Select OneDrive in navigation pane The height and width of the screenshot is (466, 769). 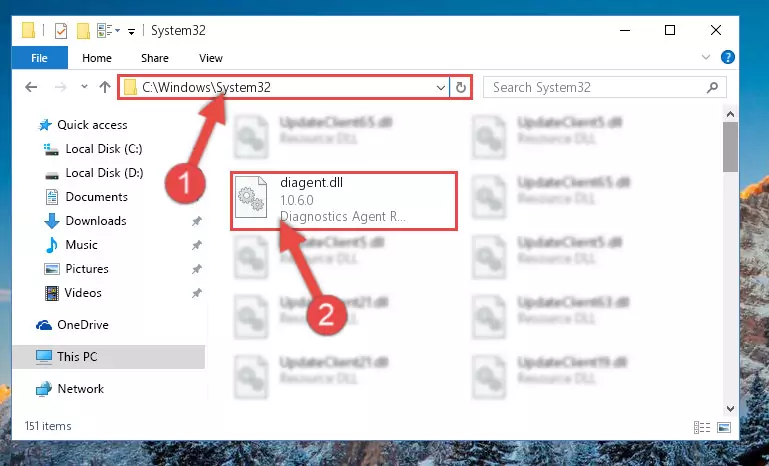82,325
